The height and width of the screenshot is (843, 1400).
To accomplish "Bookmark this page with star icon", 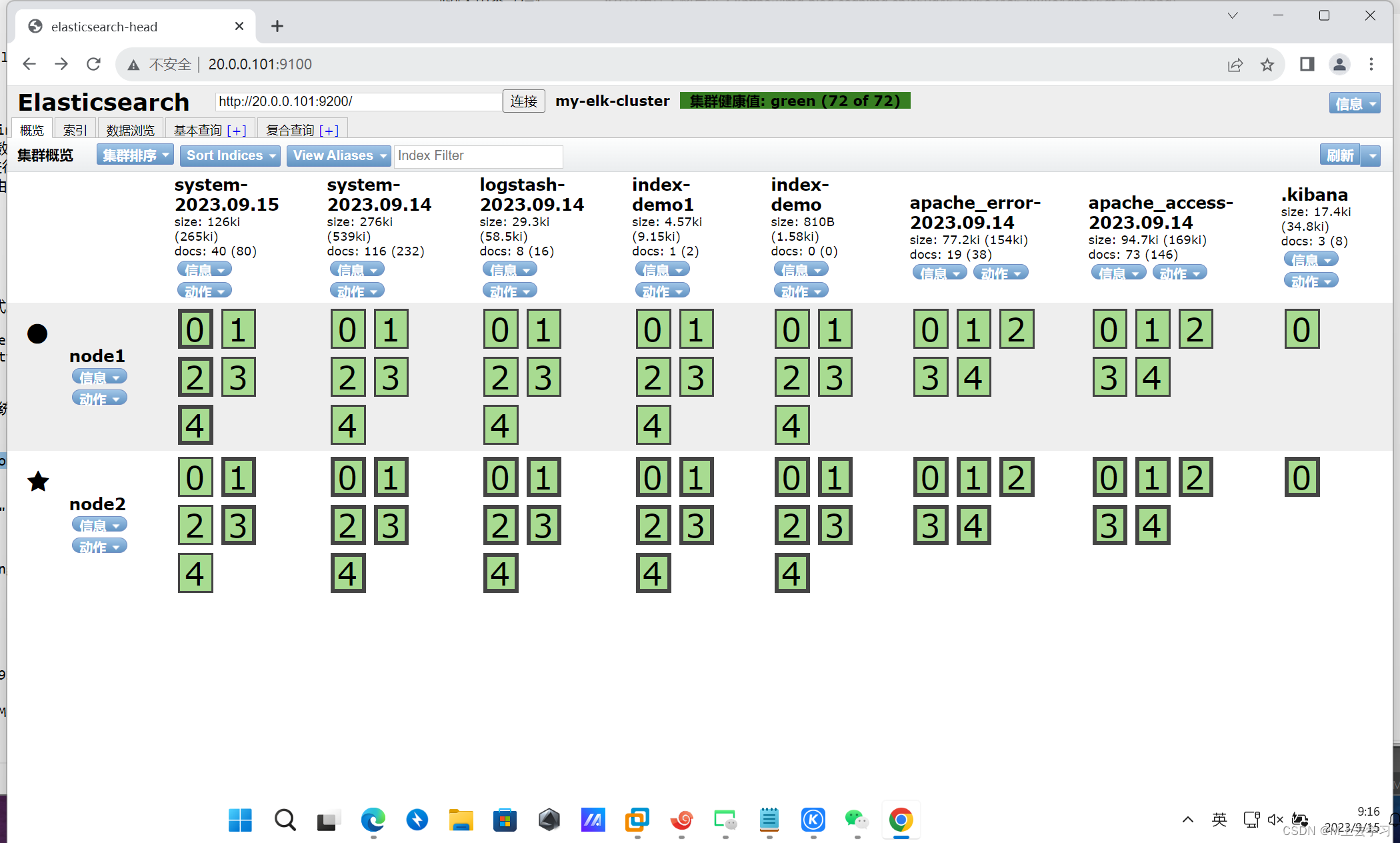I will tap(1267, 64).
